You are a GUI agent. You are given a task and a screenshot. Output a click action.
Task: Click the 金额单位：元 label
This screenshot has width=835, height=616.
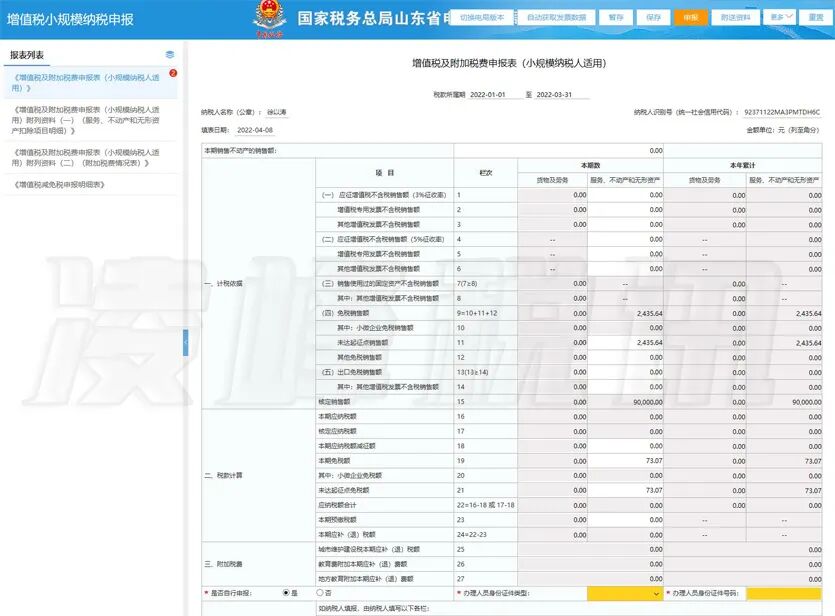[782, 130]
